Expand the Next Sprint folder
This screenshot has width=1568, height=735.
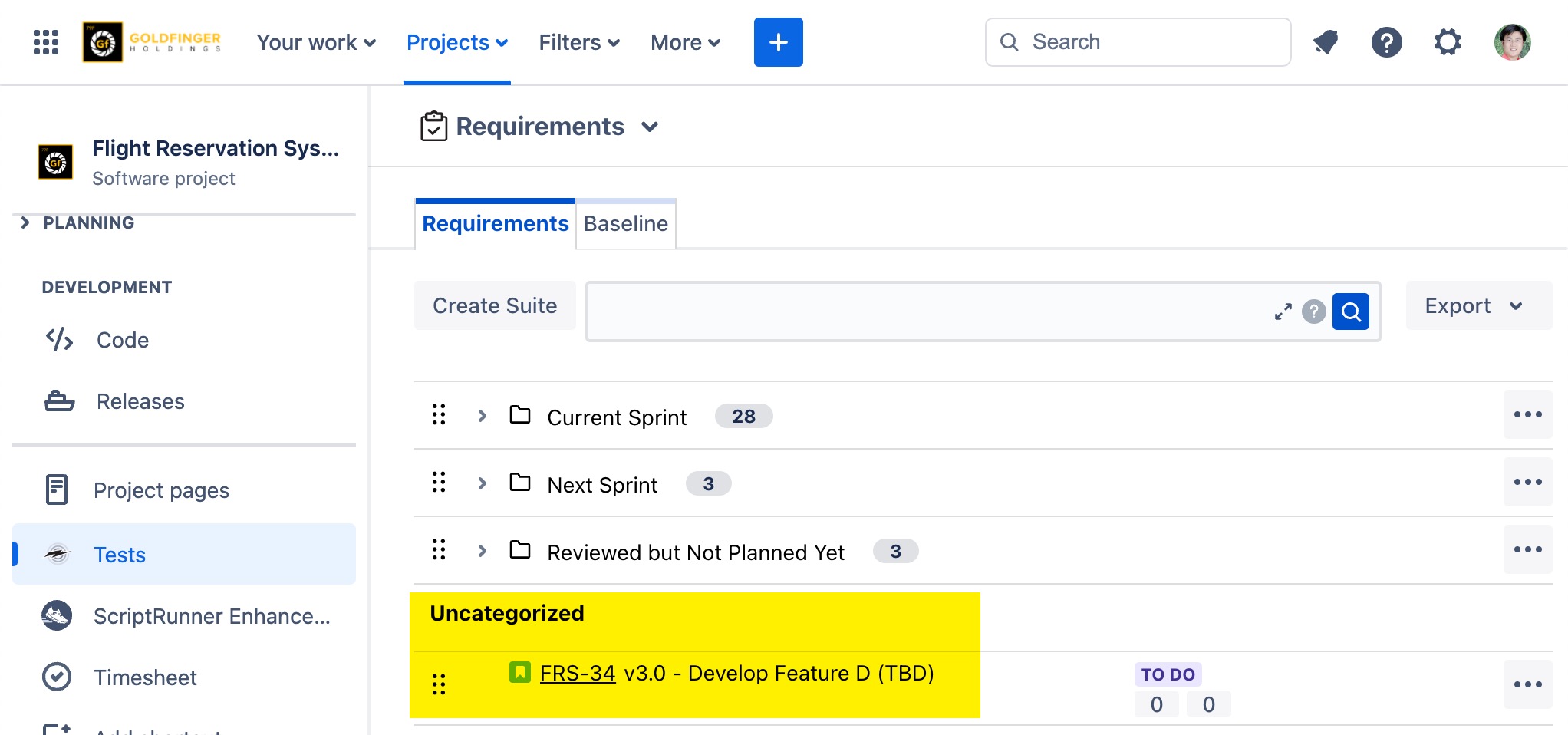(482, 483)
